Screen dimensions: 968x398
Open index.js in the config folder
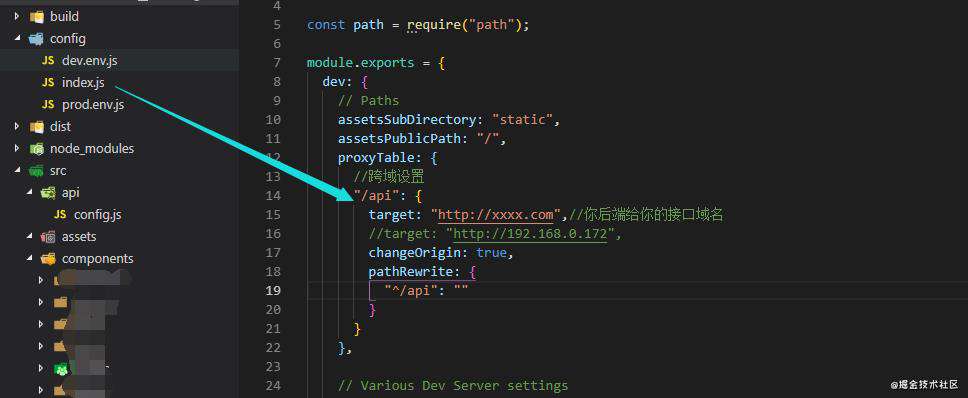[x=83, y=83]
